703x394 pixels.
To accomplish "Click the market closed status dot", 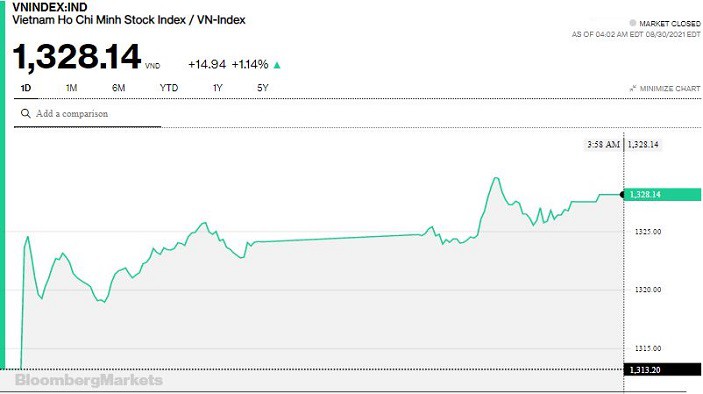I will (633, 23).
